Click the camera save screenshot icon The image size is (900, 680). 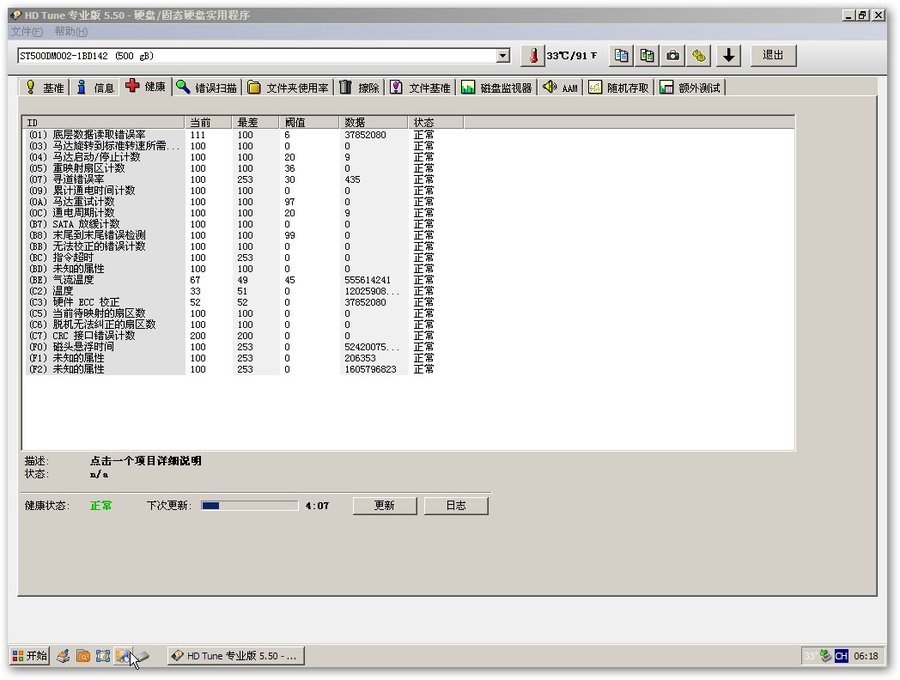(x=673, y=56)
